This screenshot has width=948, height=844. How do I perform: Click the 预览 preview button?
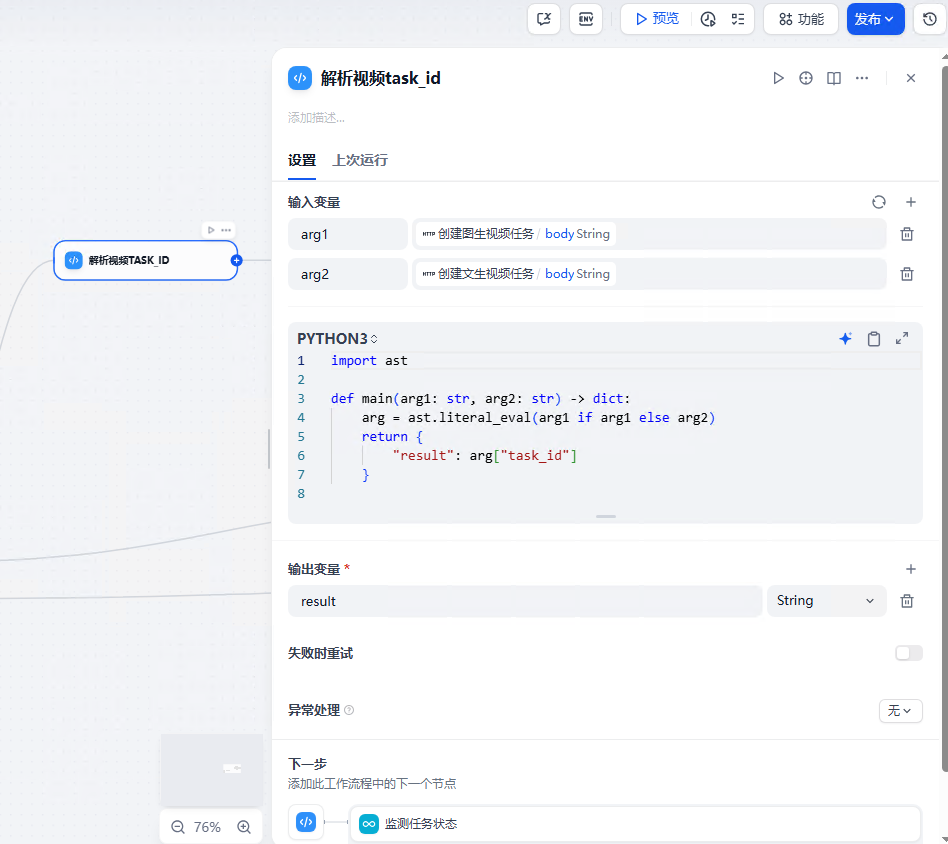pos(657,19)
